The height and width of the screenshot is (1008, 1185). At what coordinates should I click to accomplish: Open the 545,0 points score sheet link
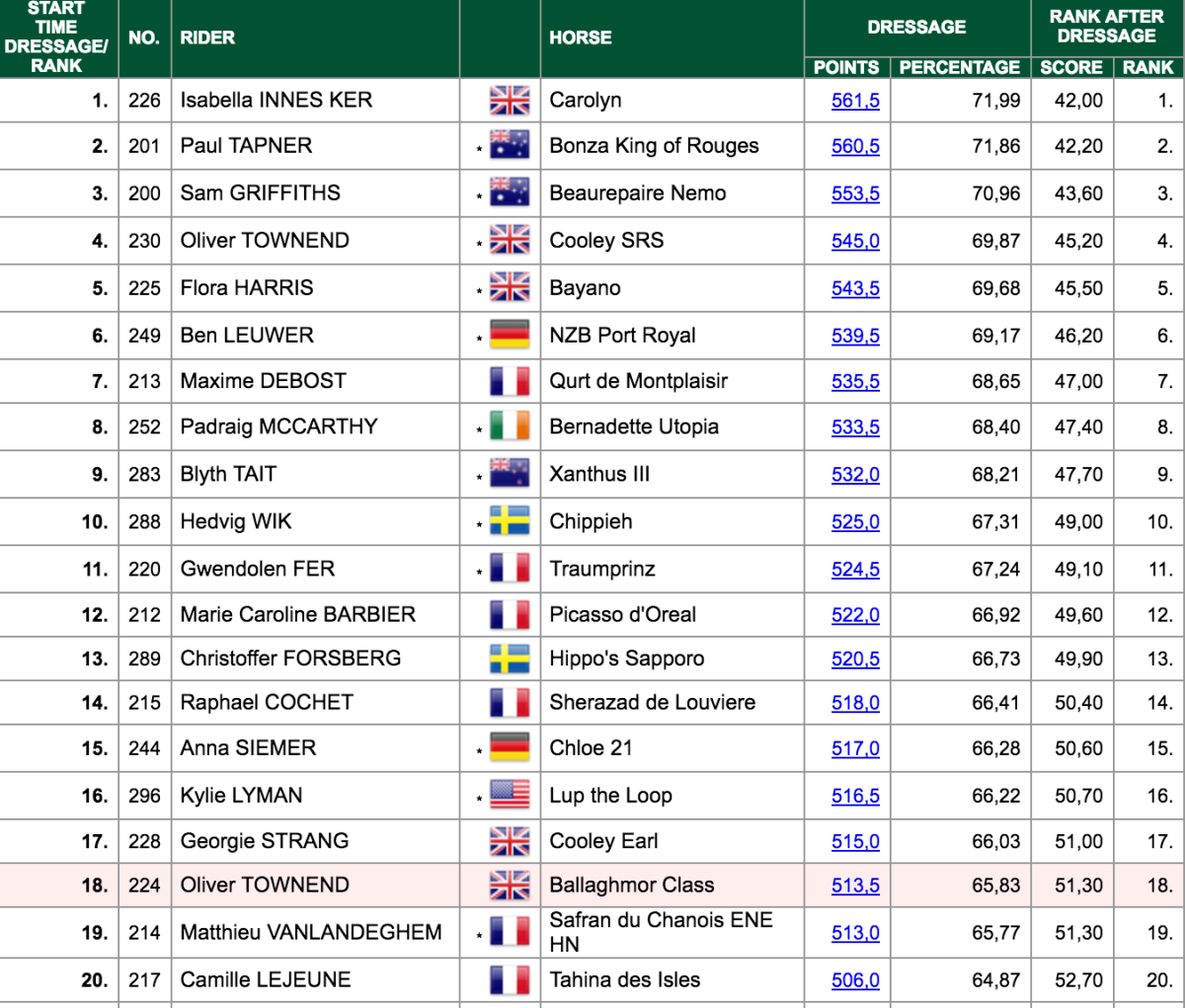tap(855, 241)
